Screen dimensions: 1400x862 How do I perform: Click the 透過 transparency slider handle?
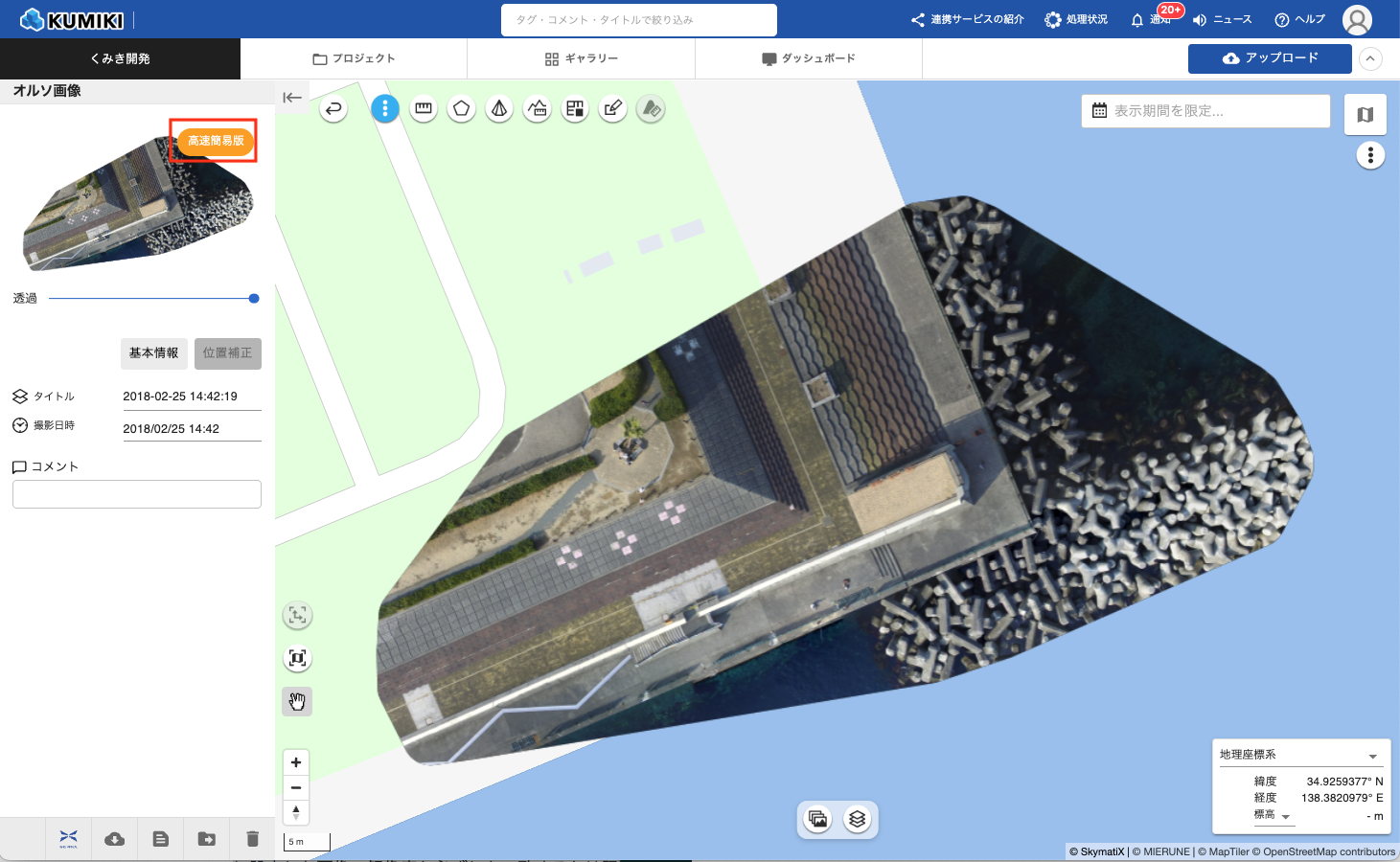point(254,299)
